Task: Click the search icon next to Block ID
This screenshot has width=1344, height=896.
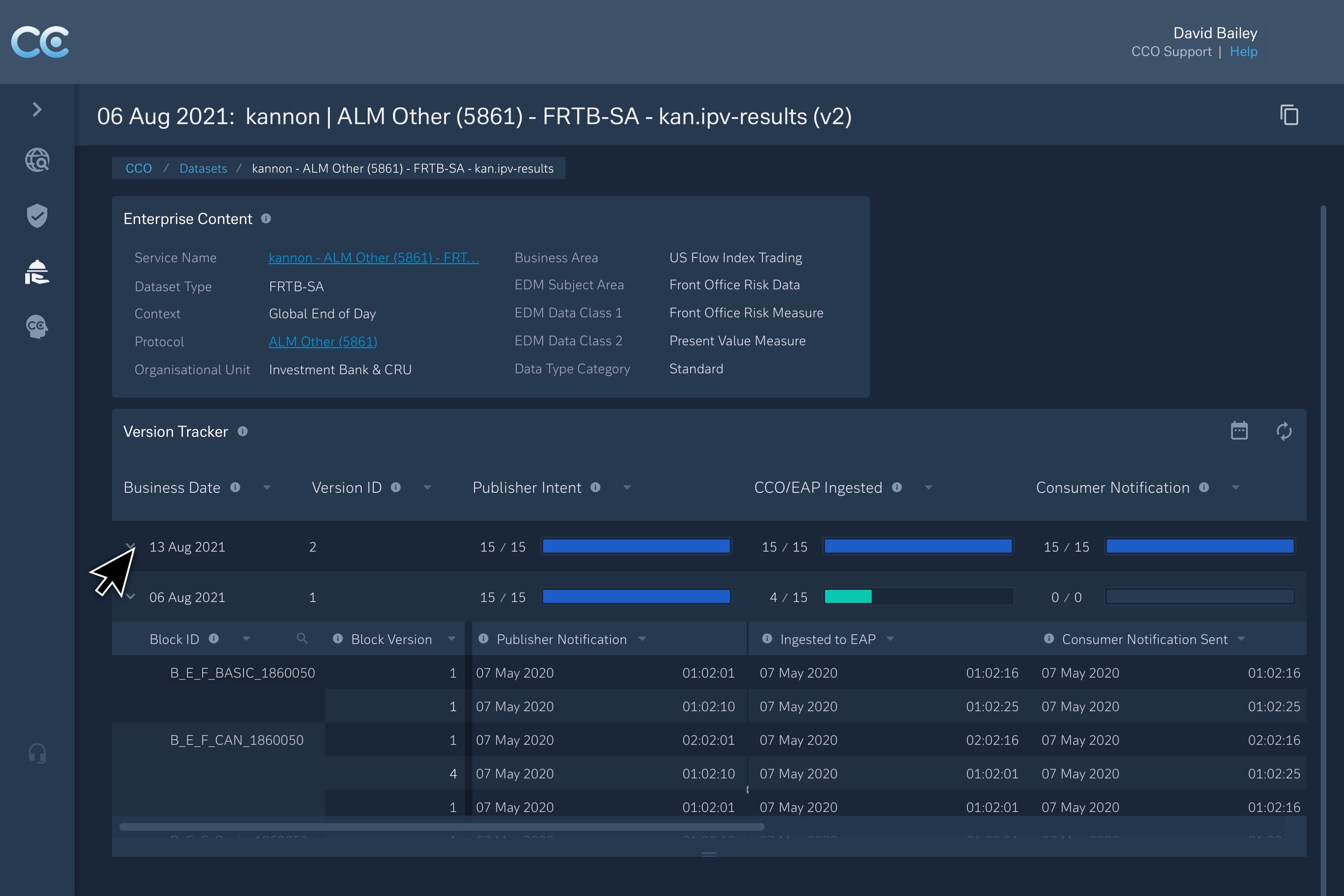Action: (x=302, y=639)
